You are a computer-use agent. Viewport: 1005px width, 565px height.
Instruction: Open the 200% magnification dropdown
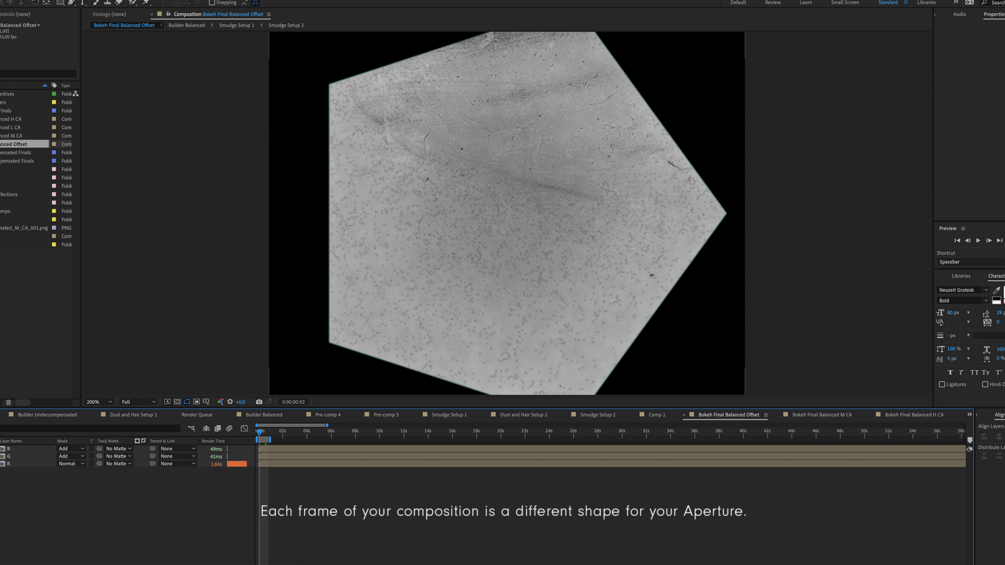coord(99,402)
